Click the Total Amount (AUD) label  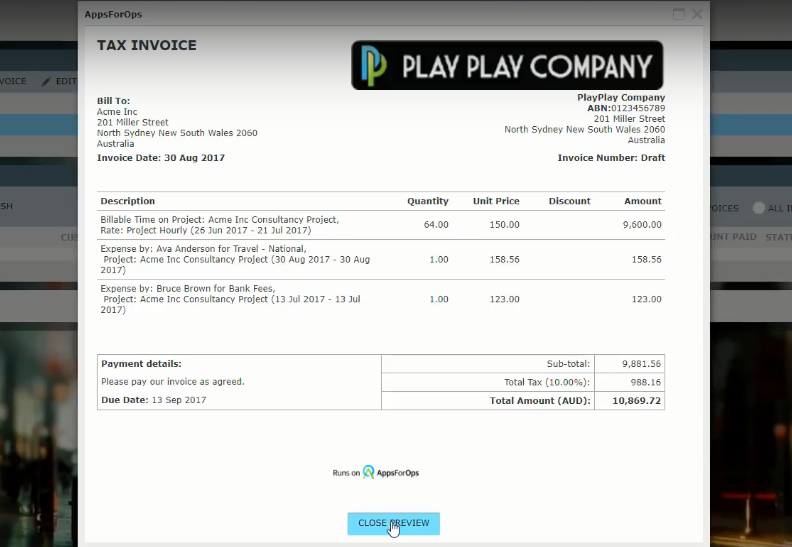(x=540, y=401)
